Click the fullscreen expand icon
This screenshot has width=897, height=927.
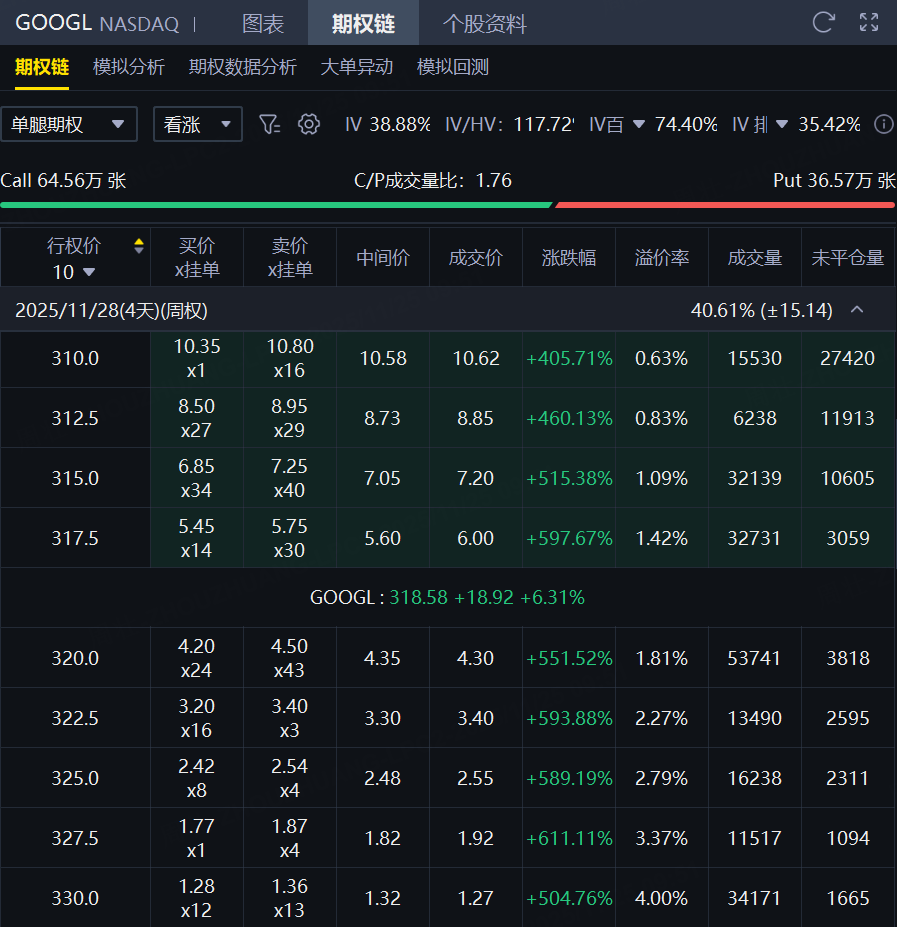coord(869,22)
